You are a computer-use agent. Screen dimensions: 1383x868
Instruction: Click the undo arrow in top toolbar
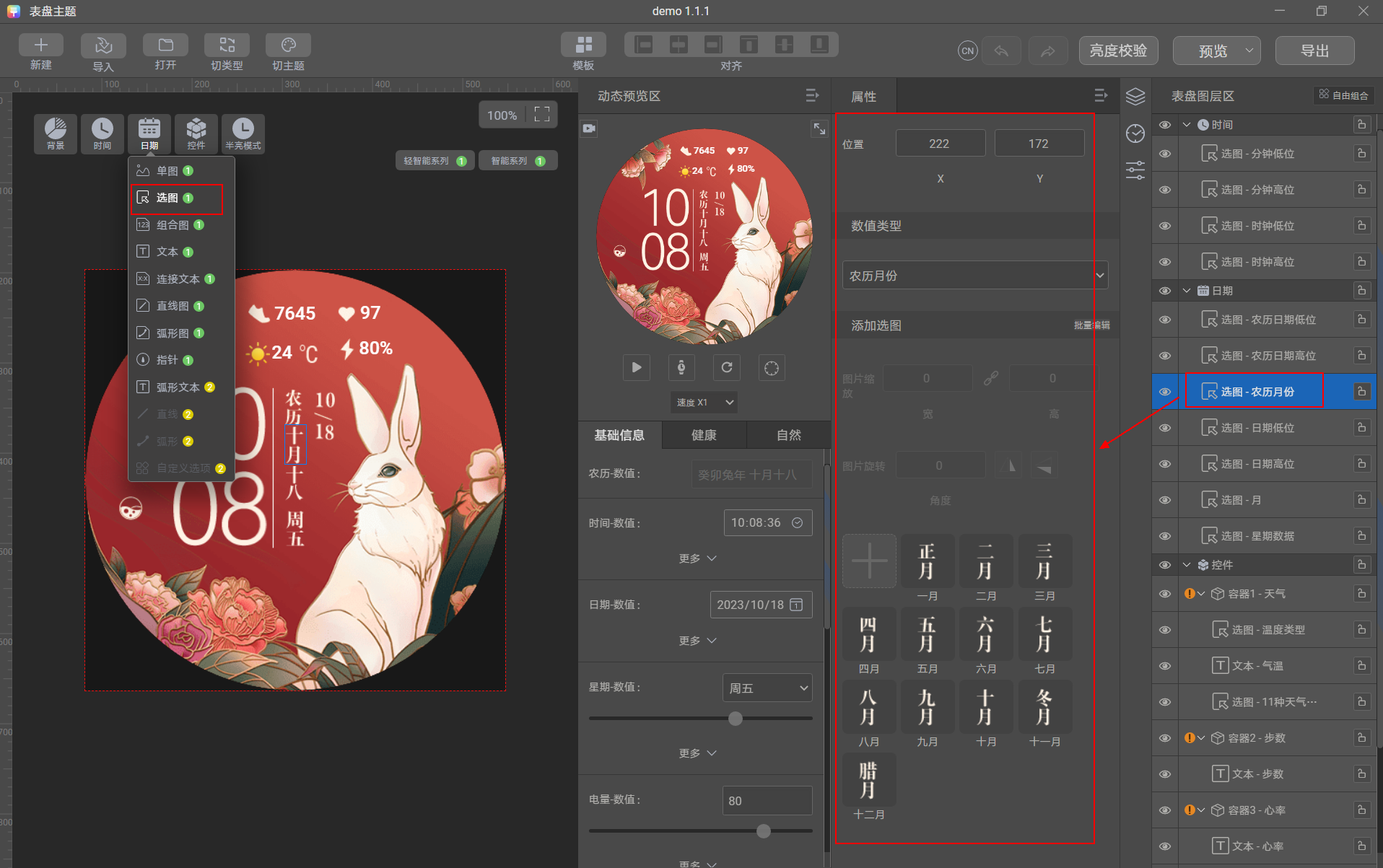[1001, 51]
